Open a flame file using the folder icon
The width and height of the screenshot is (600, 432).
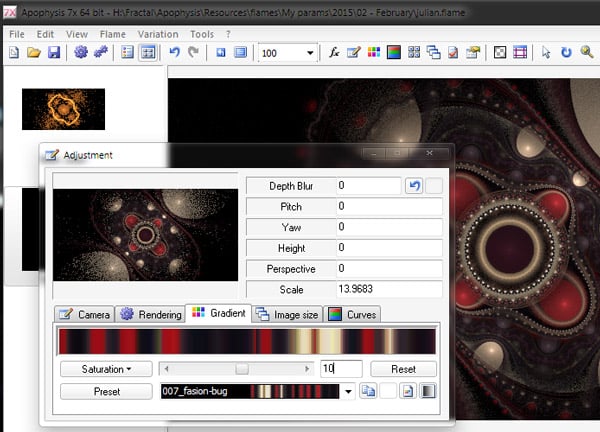coord(34,52)
